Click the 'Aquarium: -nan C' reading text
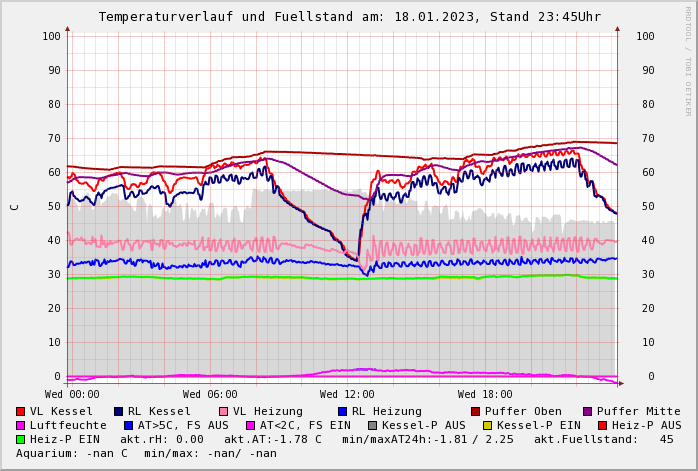Screen dimensions: 698x471 (72, 454)
